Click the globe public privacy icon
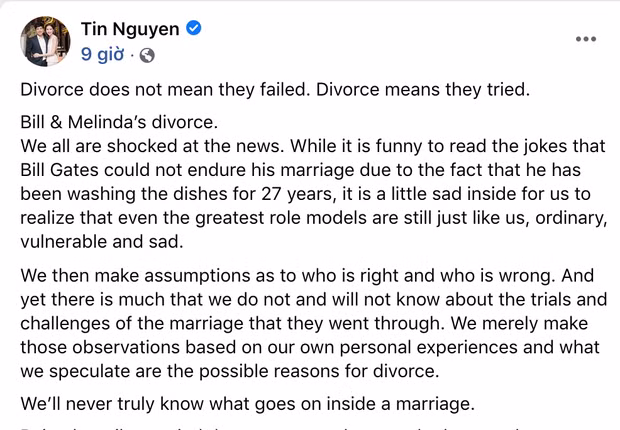620x430 pixels. 147,54
